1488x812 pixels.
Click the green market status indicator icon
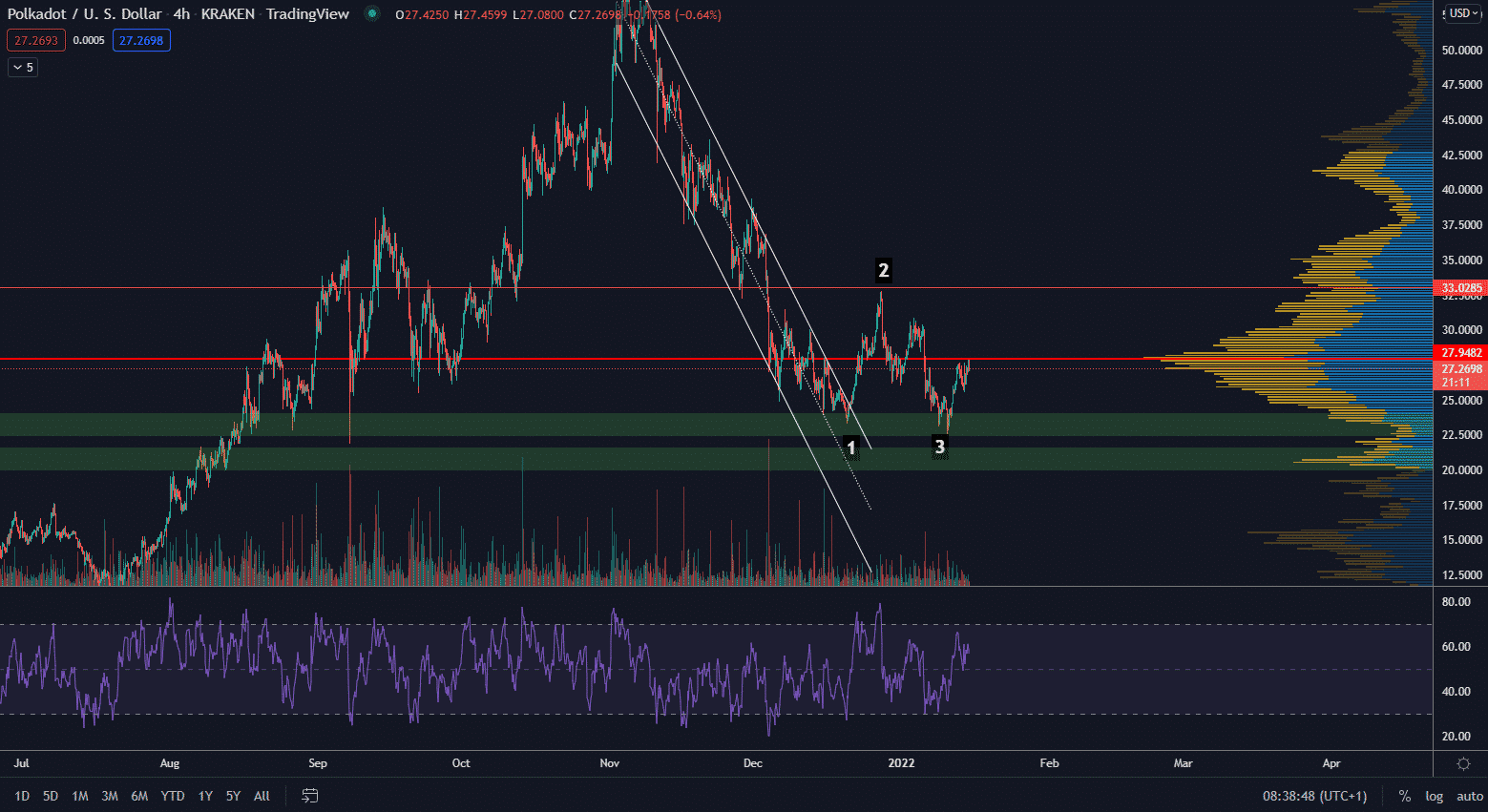372,14
